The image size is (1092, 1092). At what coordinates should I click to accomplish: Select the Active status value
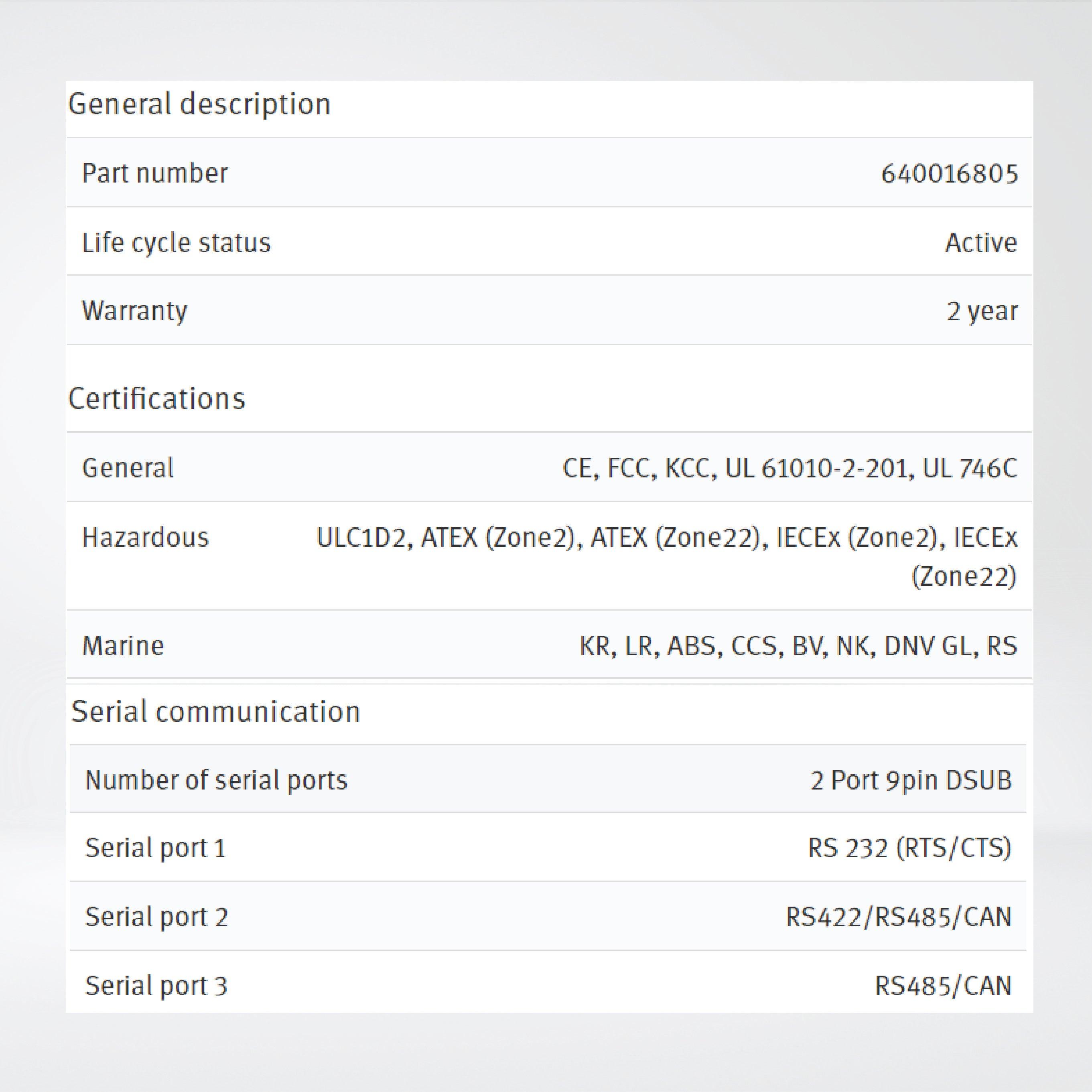pos(980,242)
